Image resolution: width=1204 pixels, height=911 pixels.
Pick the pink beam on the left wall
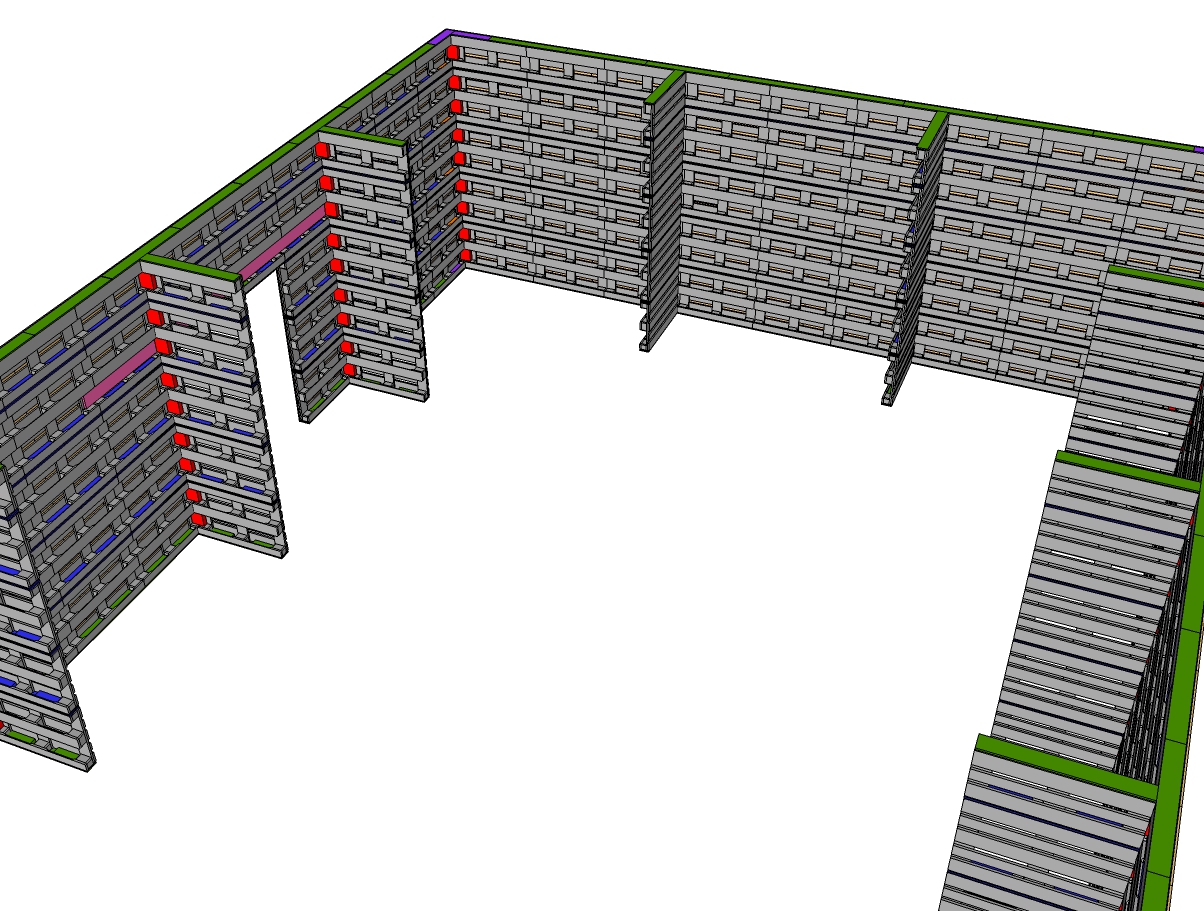(120, 374)
